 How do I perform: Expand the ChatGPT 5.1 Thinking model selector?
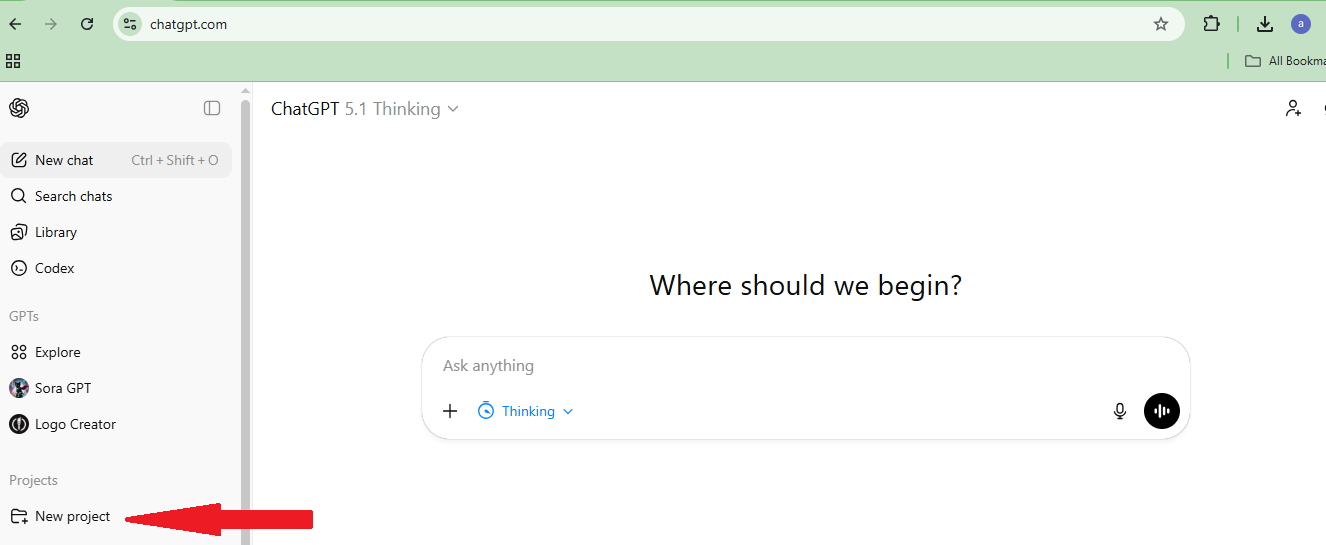[x=365, y=109]
